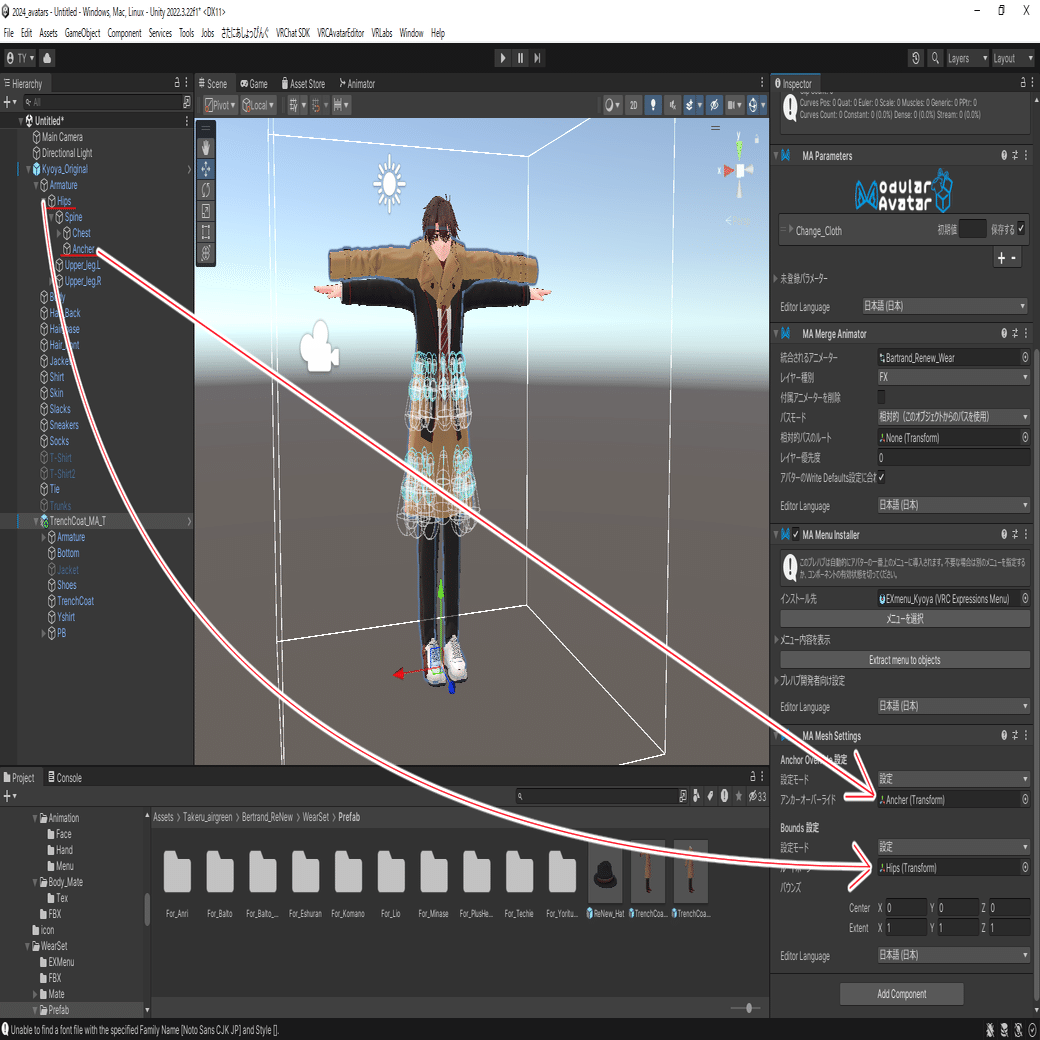Open the レイヤー種別 FX dropdown
This screenshot has height=1040, width=1040.
951,377
